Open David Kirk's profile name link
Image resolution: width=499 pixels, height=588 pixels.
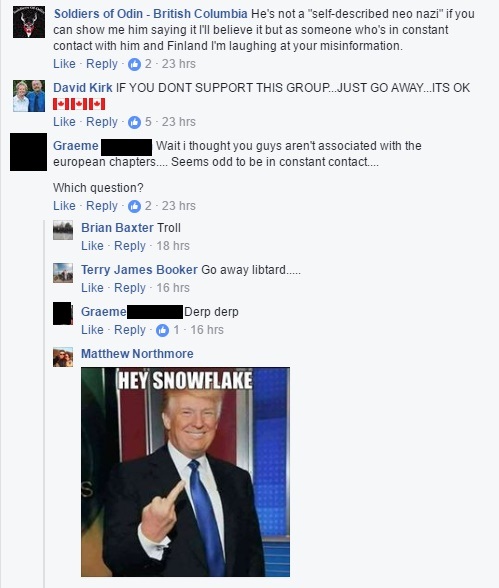[82, 88]
